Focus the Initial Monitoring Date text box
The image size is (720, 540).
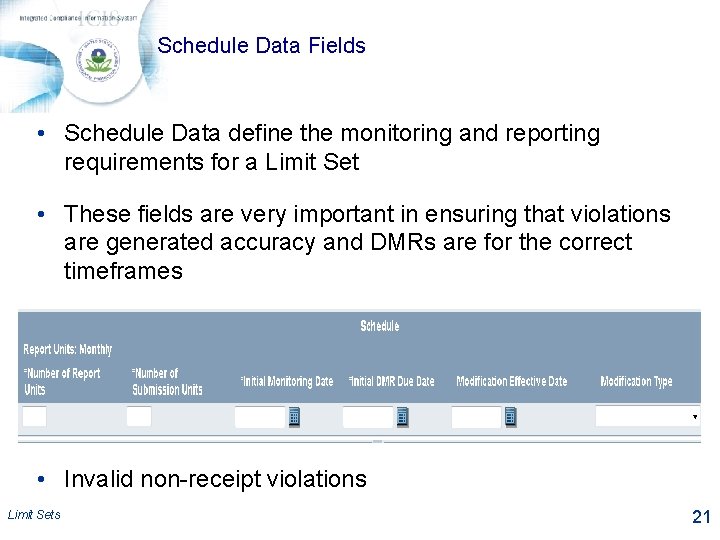coord(259,417)
